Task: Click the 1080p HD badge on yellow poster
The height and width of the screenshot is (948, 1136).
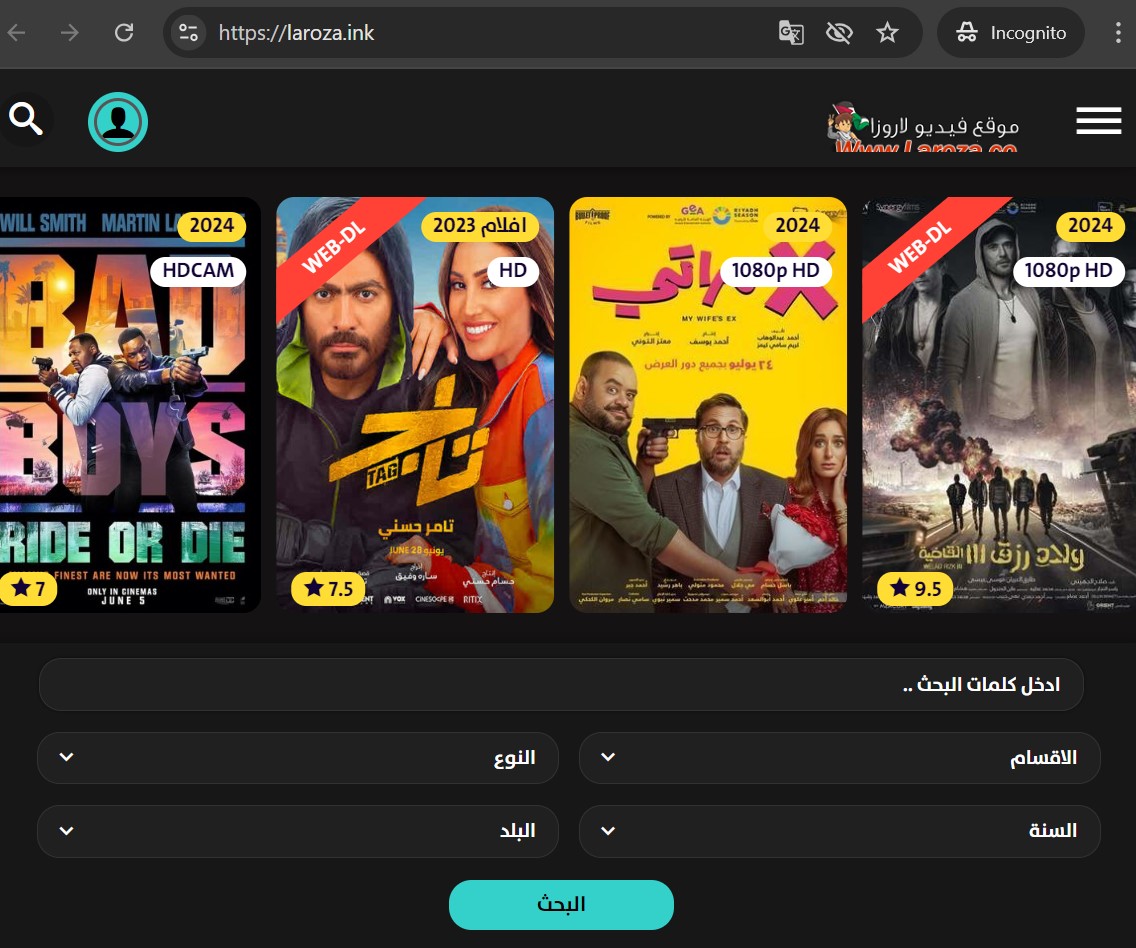Action: pos(775,271)
